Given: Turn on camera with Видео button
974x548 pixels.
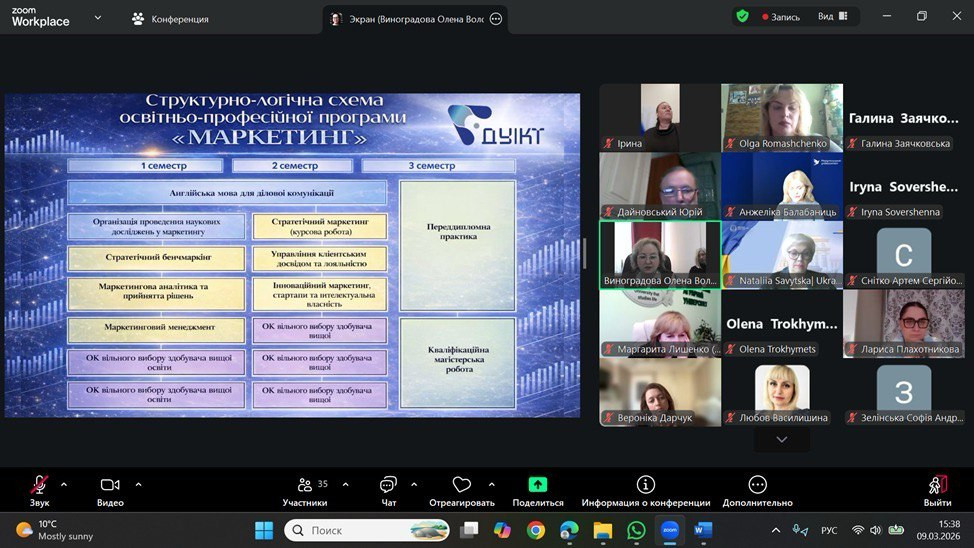Looking at the screenshot, I should click(x=110, y=485).
